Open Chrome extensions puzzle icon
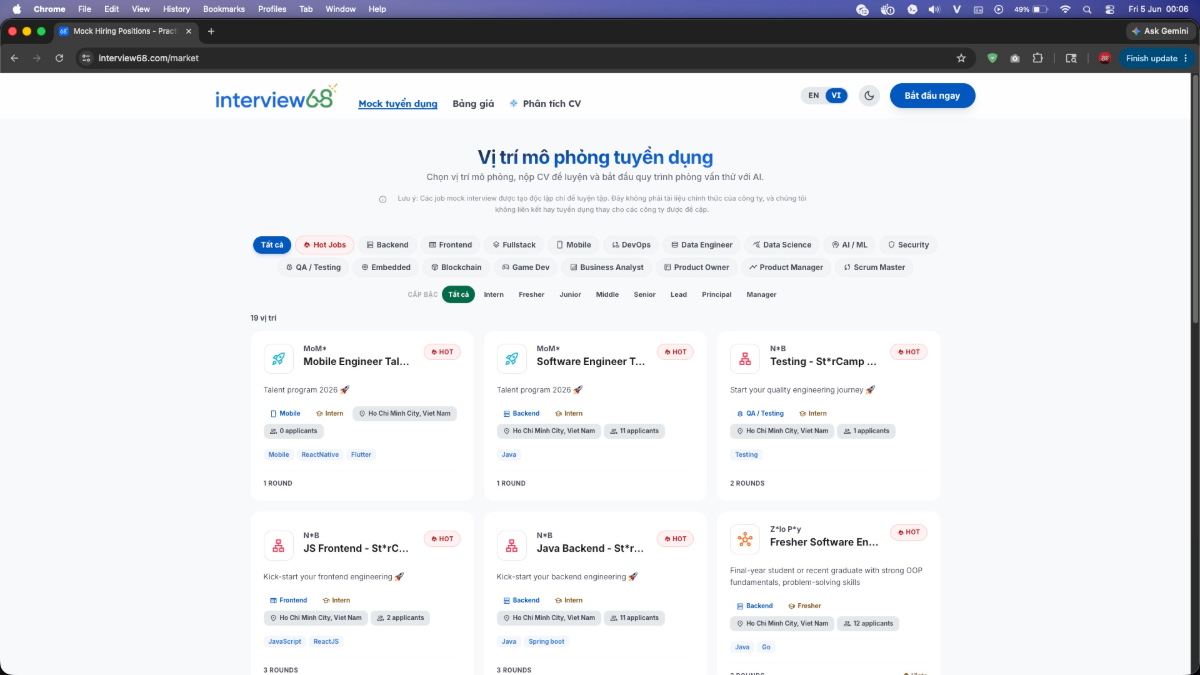 1038,58
